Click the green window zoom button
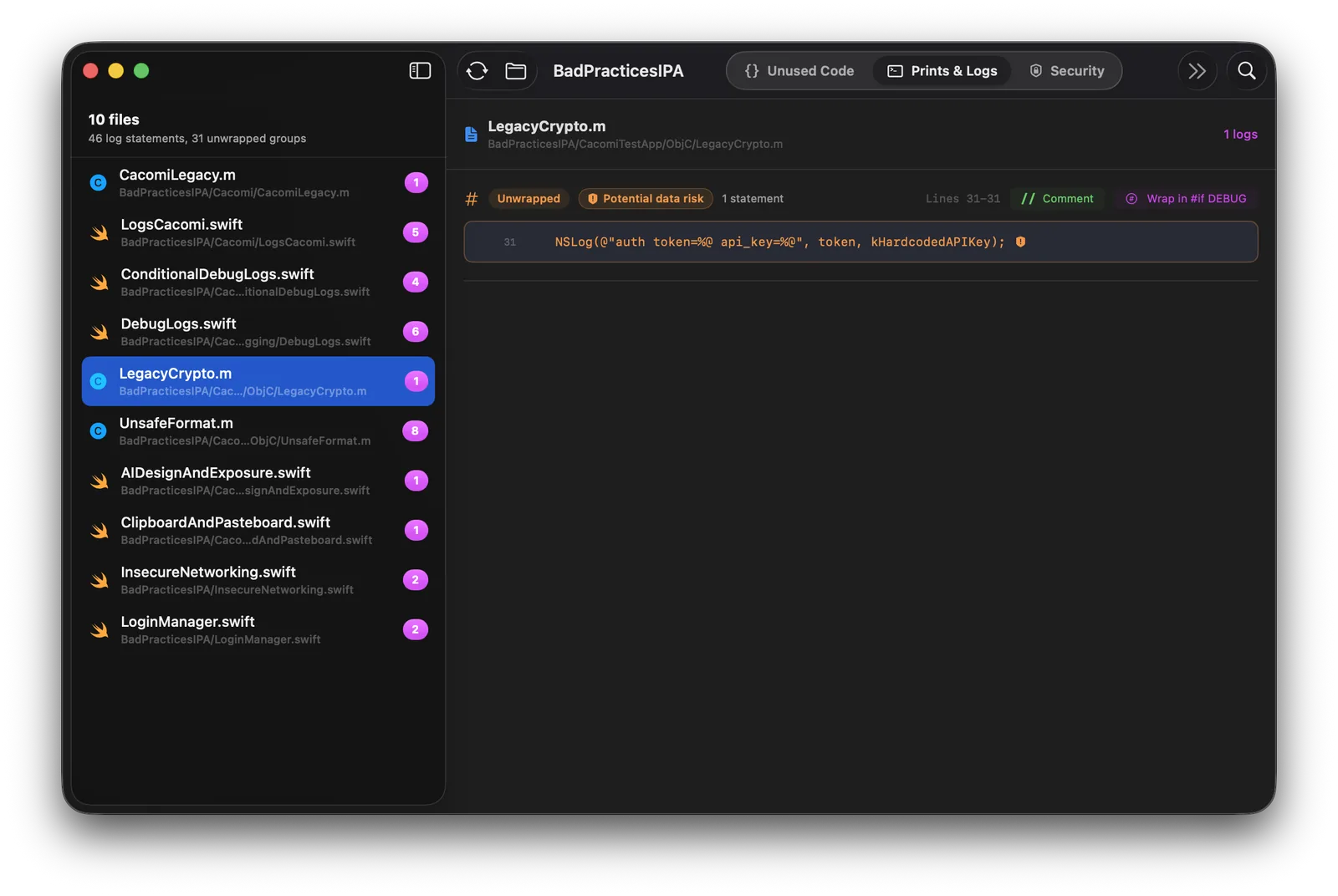 141,71
